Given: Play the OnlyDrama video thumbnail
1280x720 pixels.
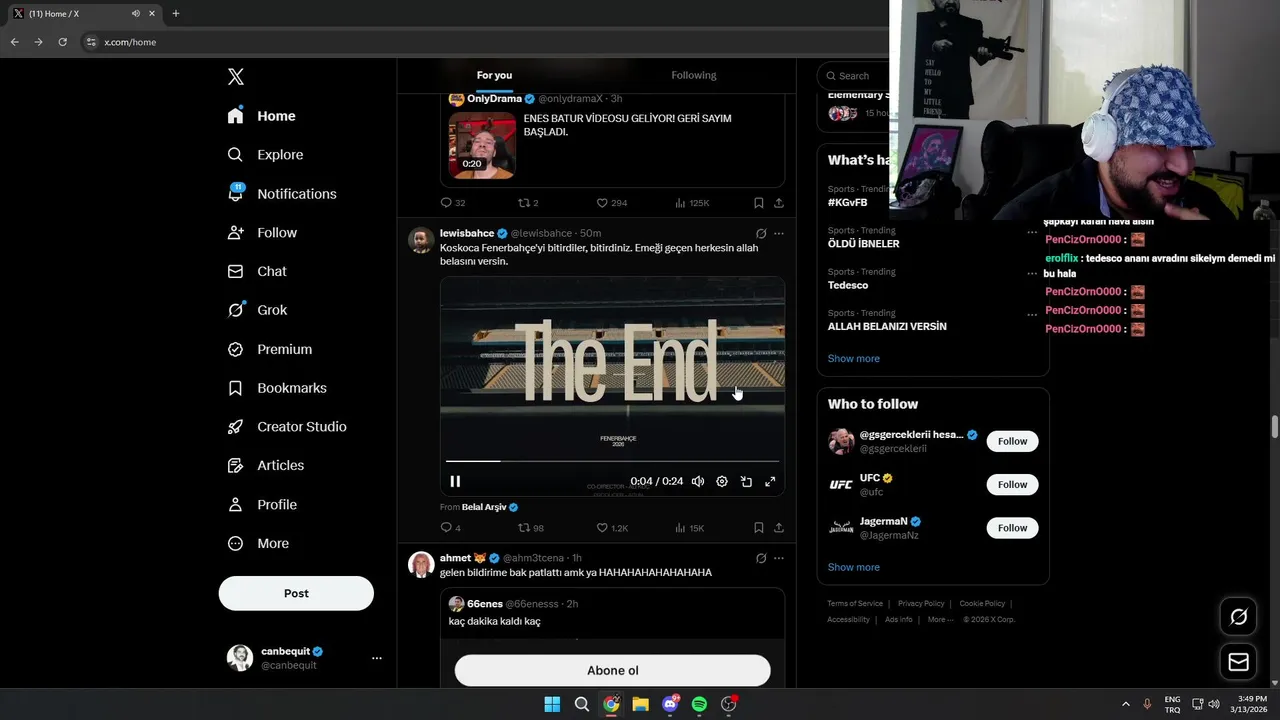Looking at the screenshot, I should coord(482,145).
